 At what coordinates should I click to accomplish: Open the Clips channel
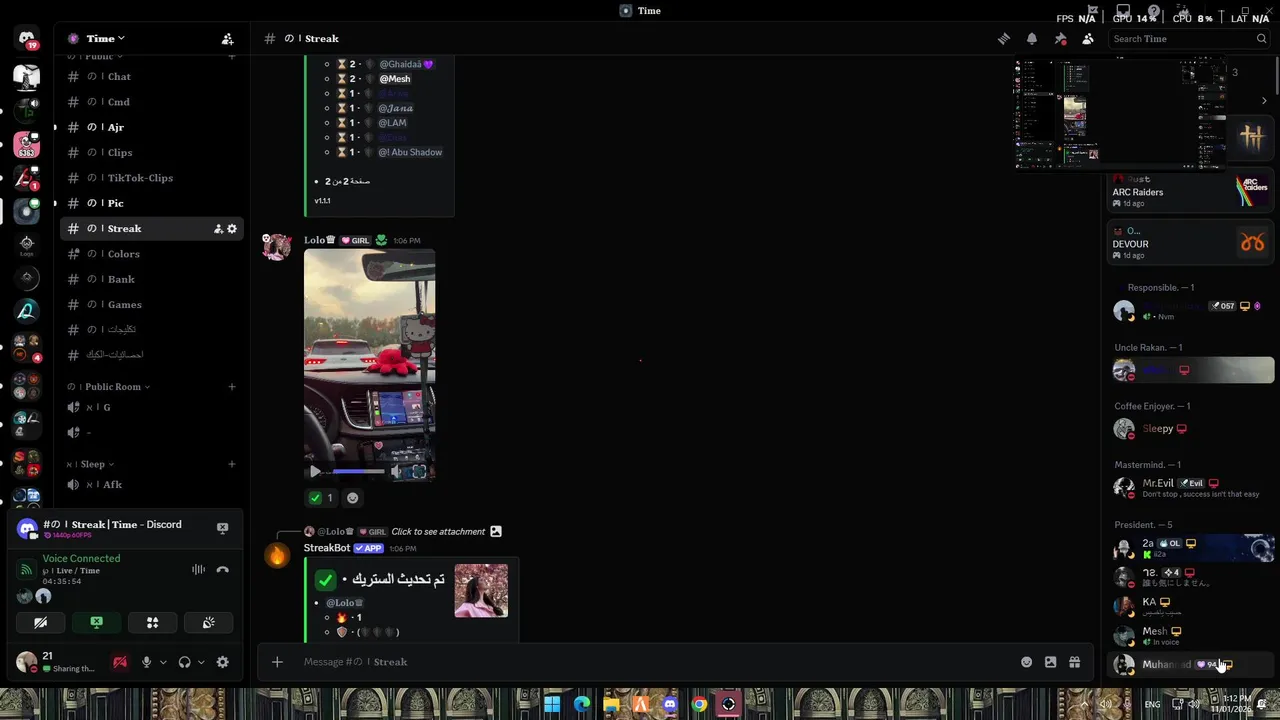152,153
